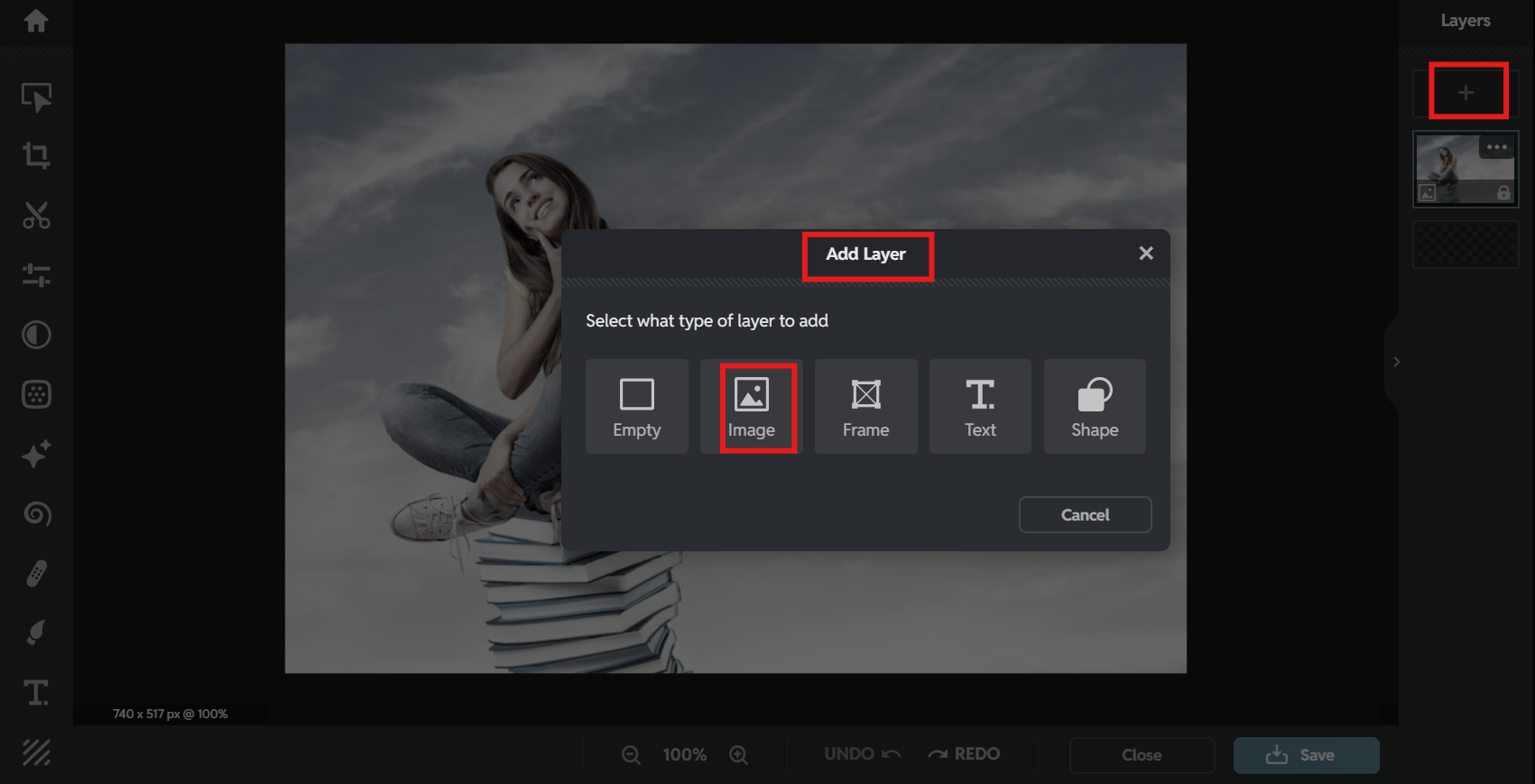This screenshot has height=784, width=1535.
Task: Click the Layers panel heading
Action: click(1466, 21)
